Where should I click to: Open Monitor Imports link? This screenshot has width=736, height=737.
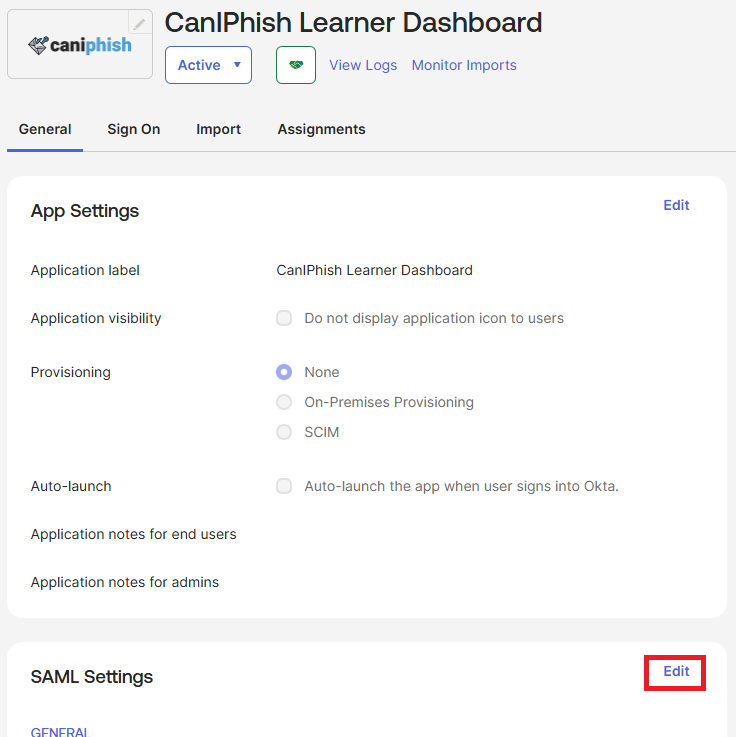coord(464,65)
